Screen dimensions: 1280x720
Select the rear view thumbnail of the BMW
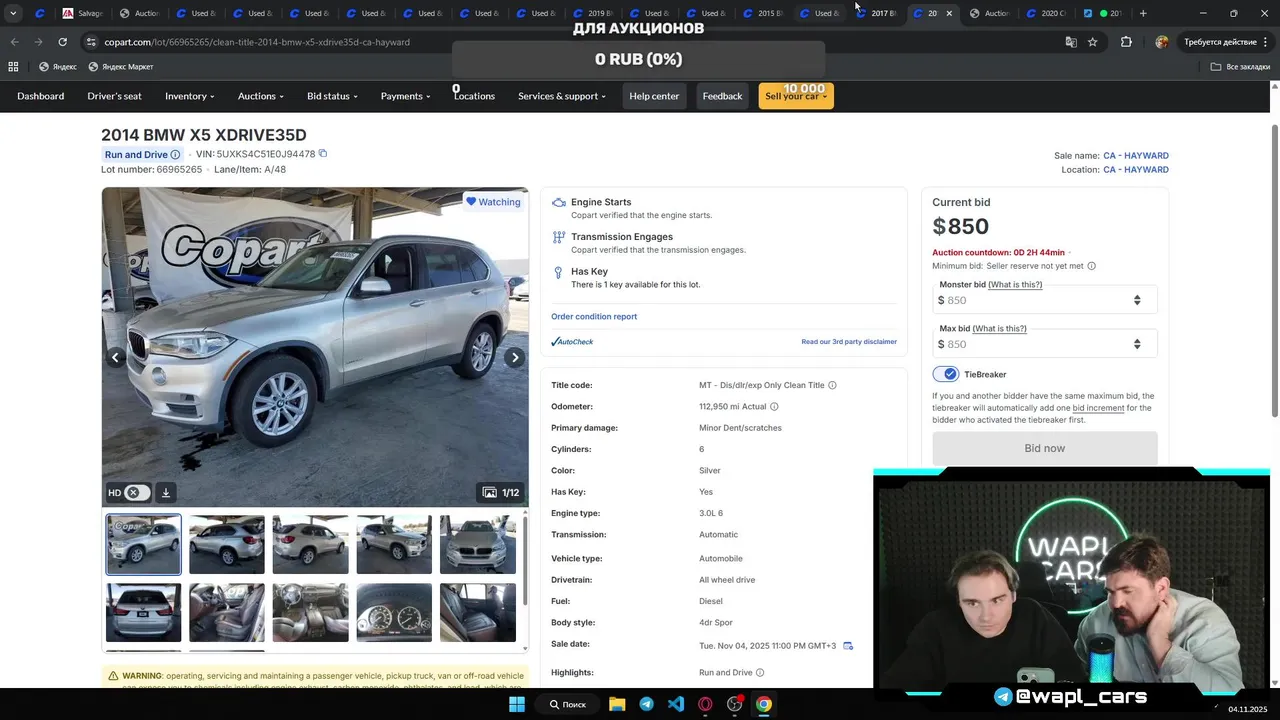(144, 612)
